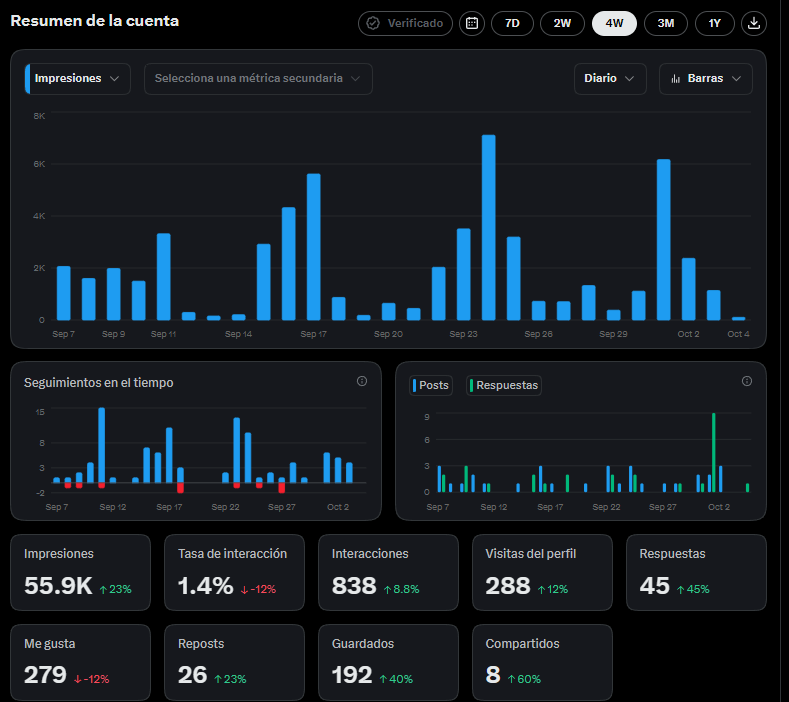
Task: Open the Compartidos 8 card
Action: click(542, 662)
